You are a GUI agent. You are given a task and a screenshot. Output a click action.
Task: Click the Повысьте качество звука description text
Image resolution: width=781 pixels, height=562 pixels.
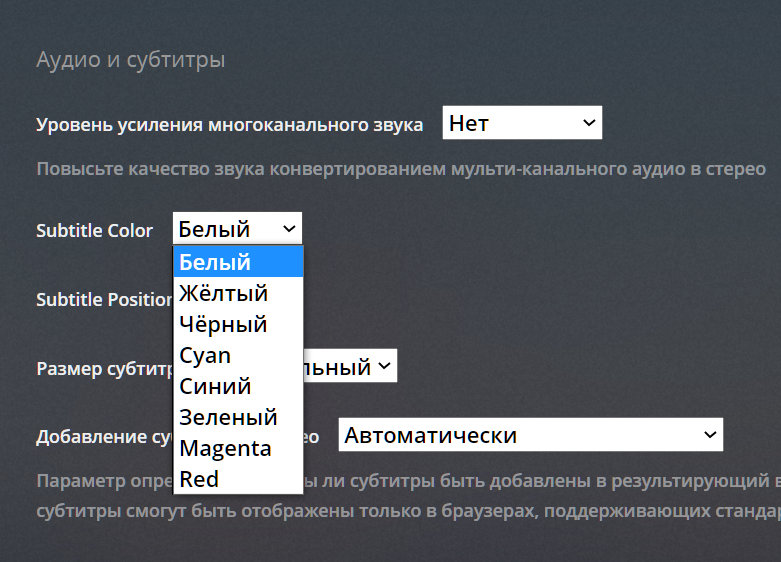click(400, 168)
